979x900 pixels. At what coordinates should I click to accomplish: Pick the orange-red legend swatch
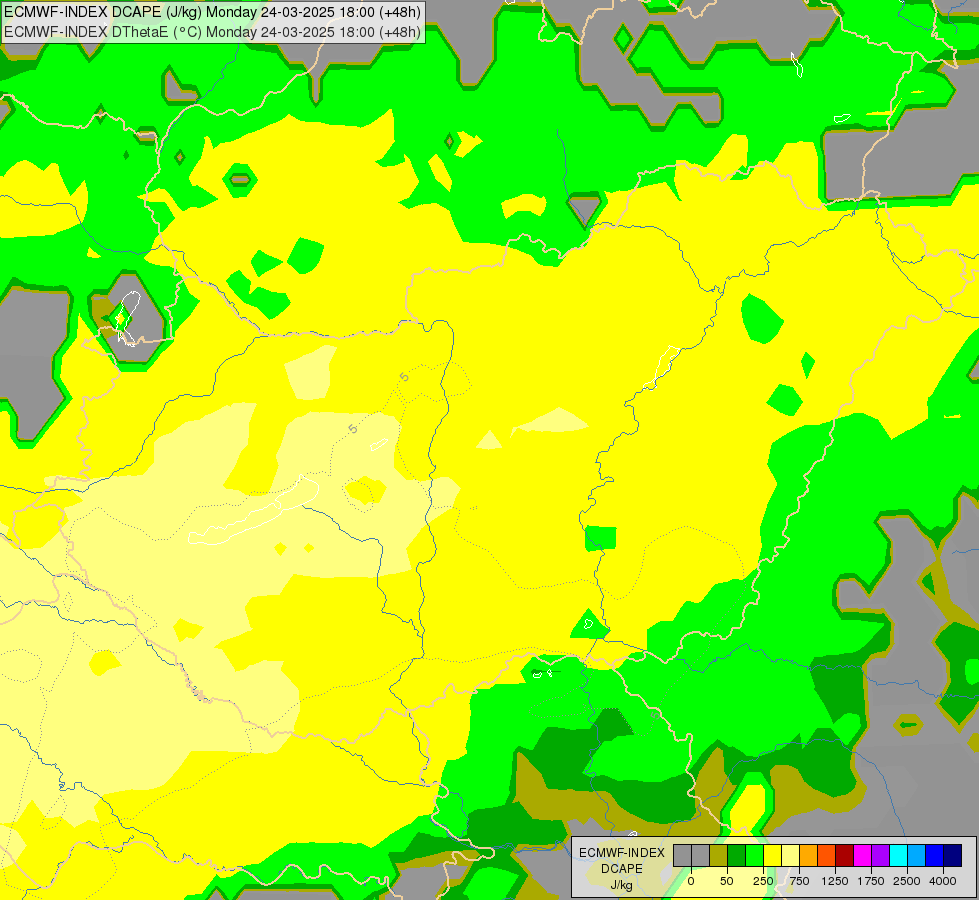[827, 855]
